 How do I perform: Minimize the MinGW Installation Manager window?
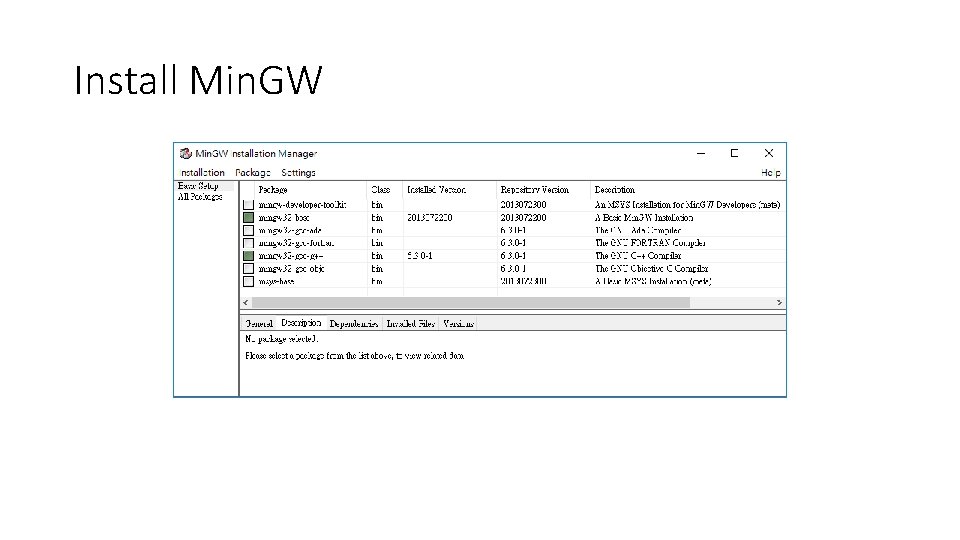[x=701, y=153]
